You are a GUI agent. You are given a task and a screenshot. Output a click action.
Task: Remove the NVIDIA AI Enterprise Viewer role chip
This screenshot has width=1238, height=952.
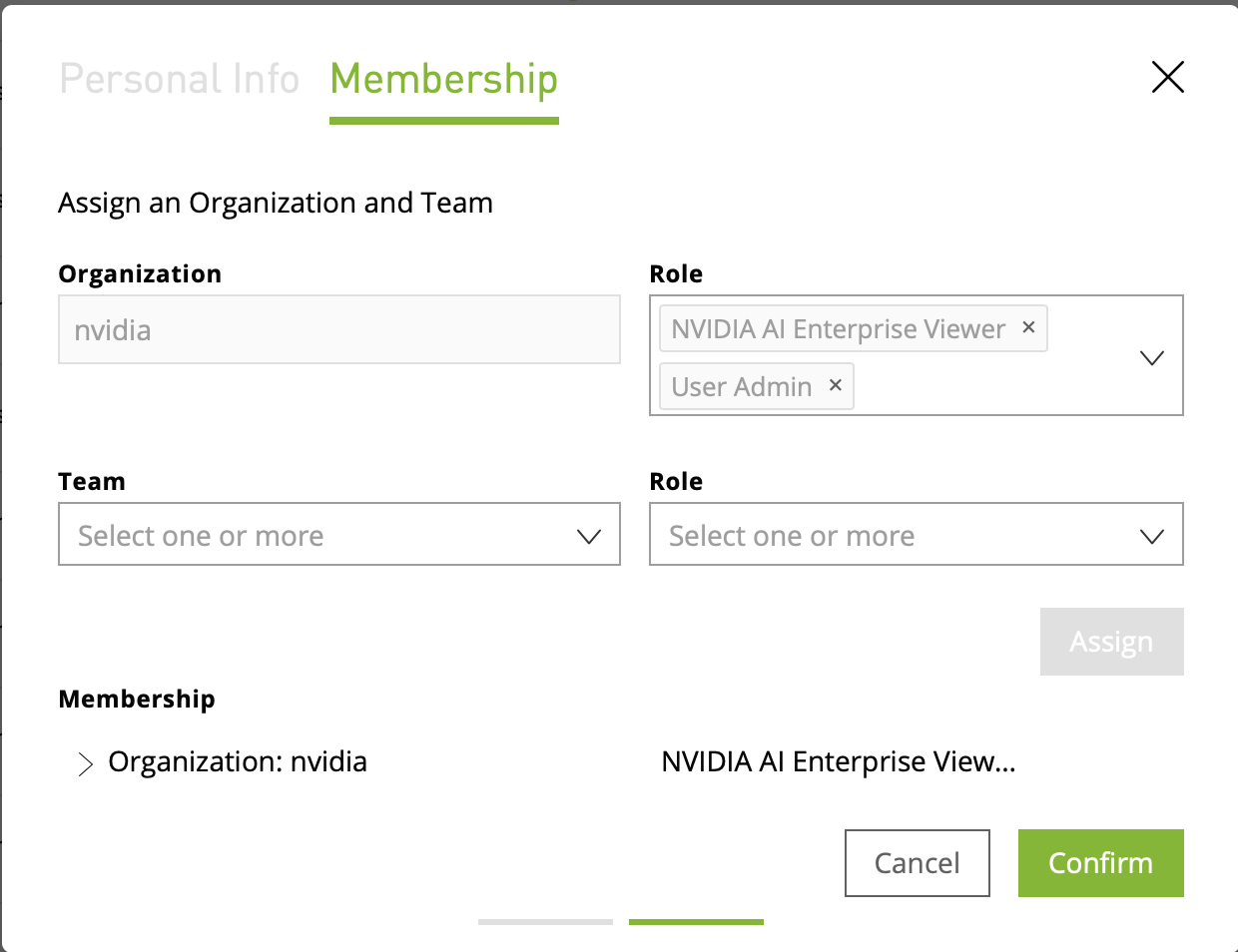[1028, 327]
